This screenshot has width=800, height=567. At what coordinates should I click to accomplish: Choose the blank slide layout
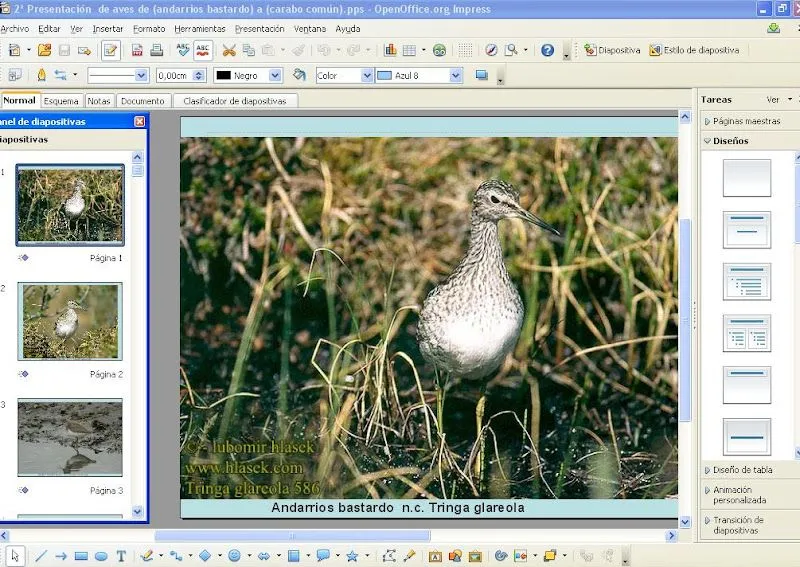tap(746, 178)
